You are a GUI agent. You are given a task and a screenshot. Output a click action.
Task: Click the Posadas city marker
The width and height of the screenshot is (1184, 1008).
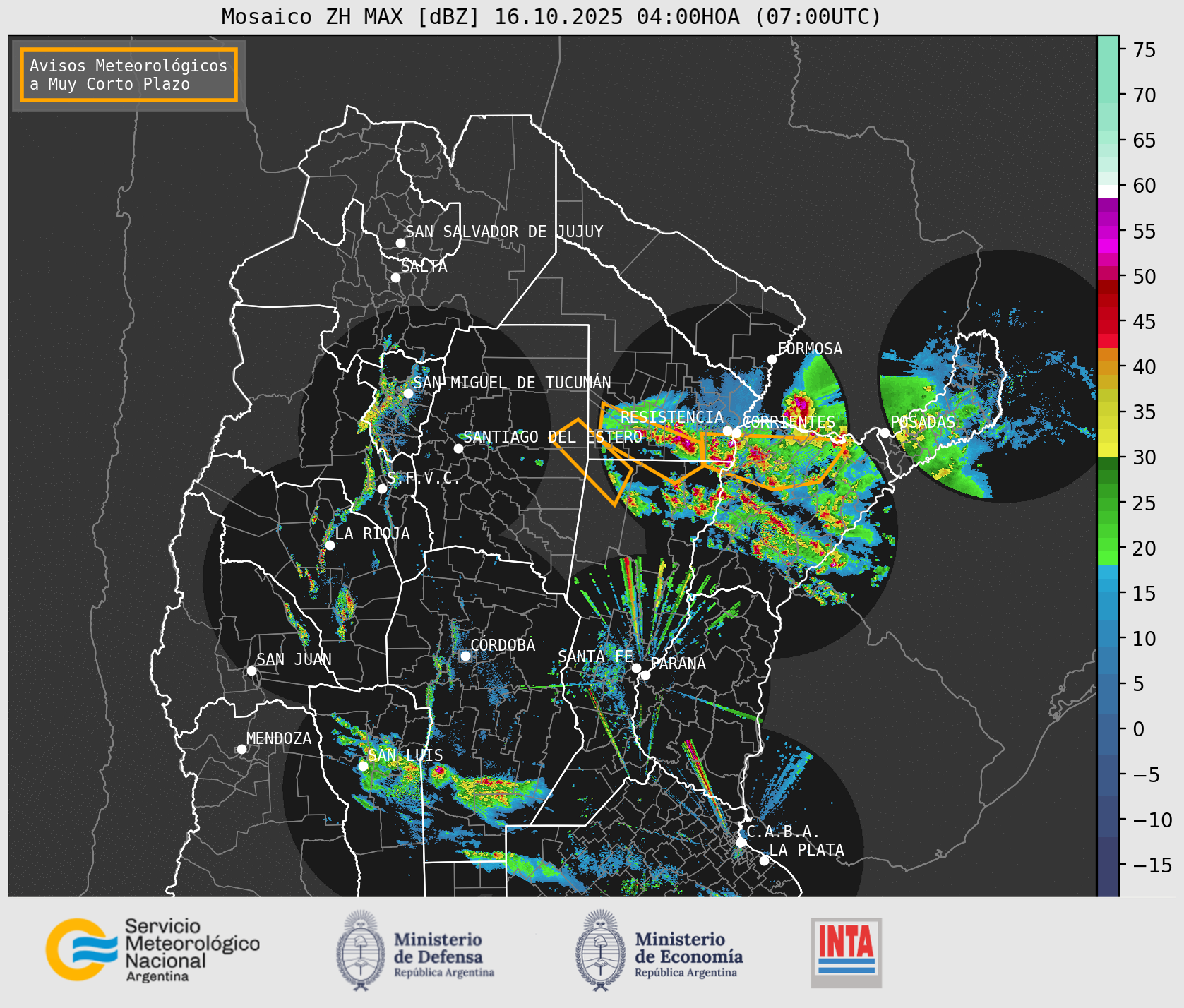click(x=885, y=433)
